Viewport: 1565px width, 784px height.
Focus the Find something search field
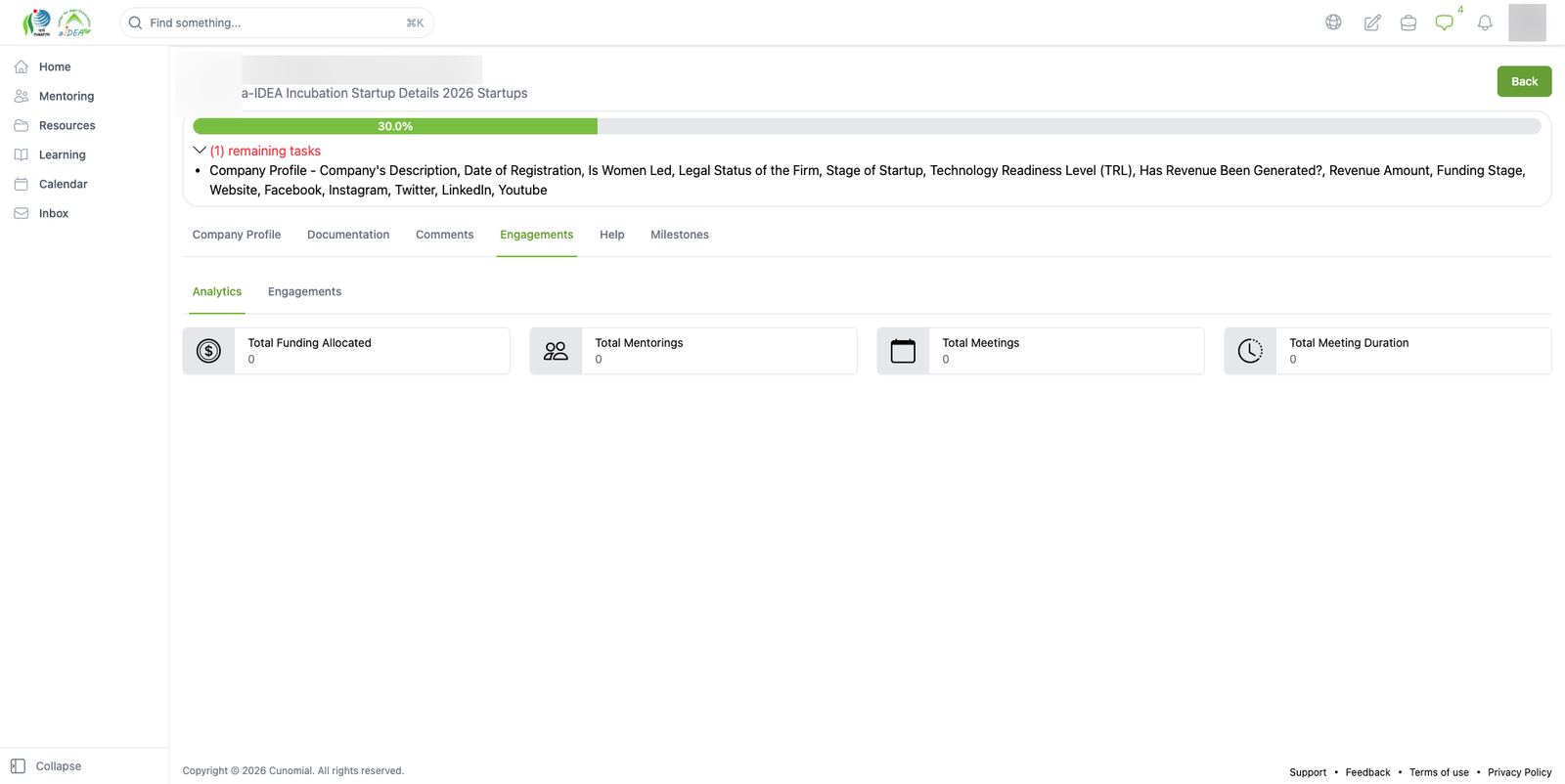277,22
